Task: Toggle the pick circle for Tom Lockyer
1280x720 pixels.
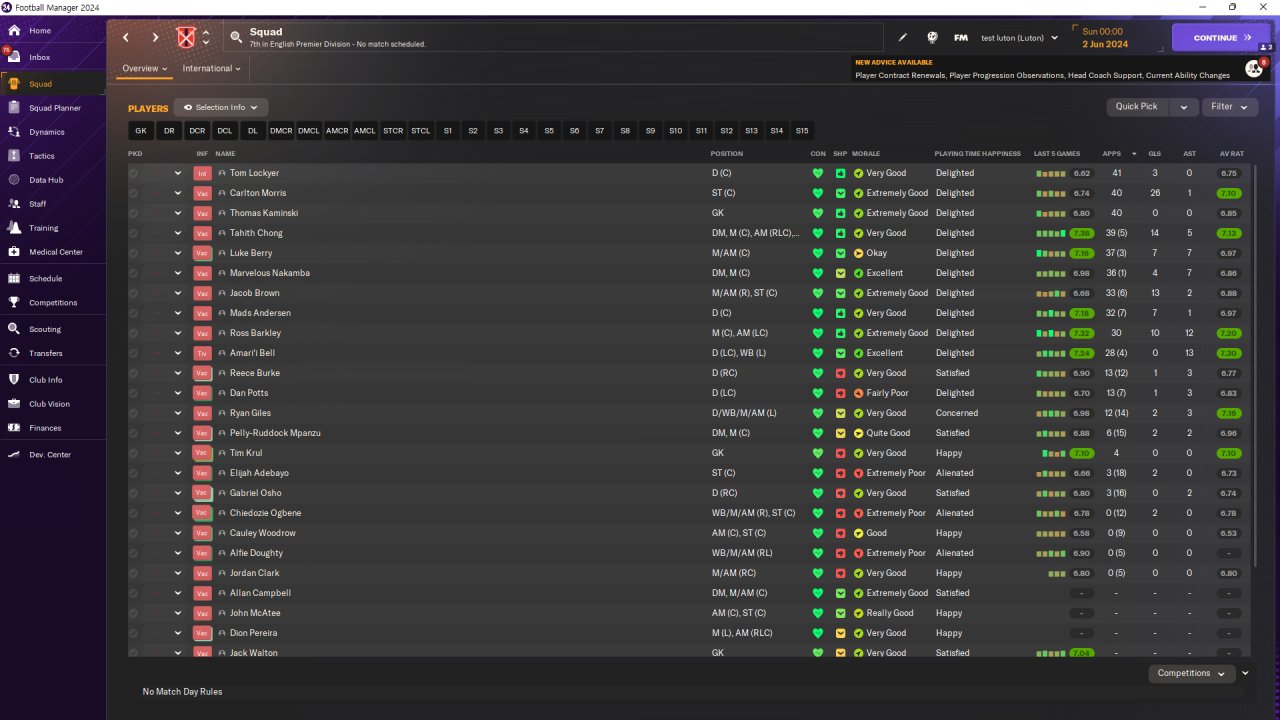Action: (133, 173)
